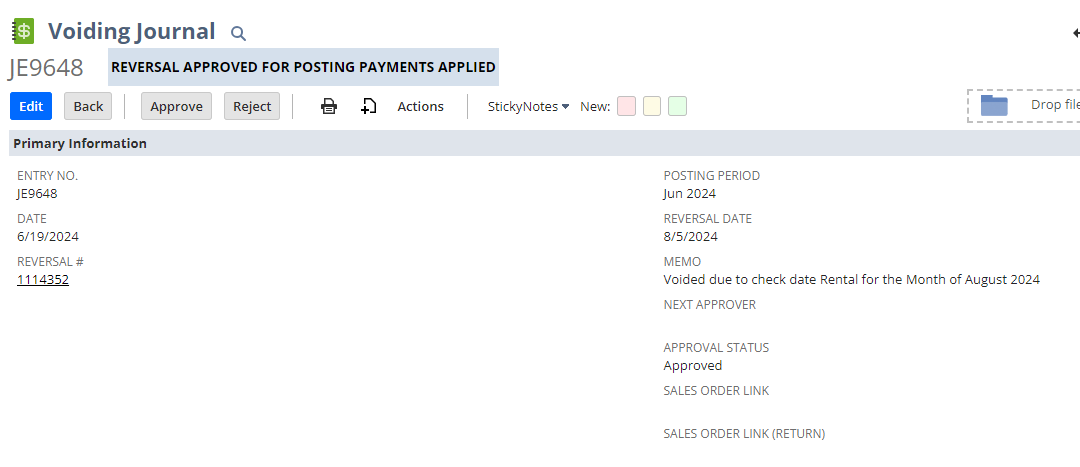Create a new yellow sticky note
Screen dimensions: 1080x467
pyautogui.click(x=652, y=106)
